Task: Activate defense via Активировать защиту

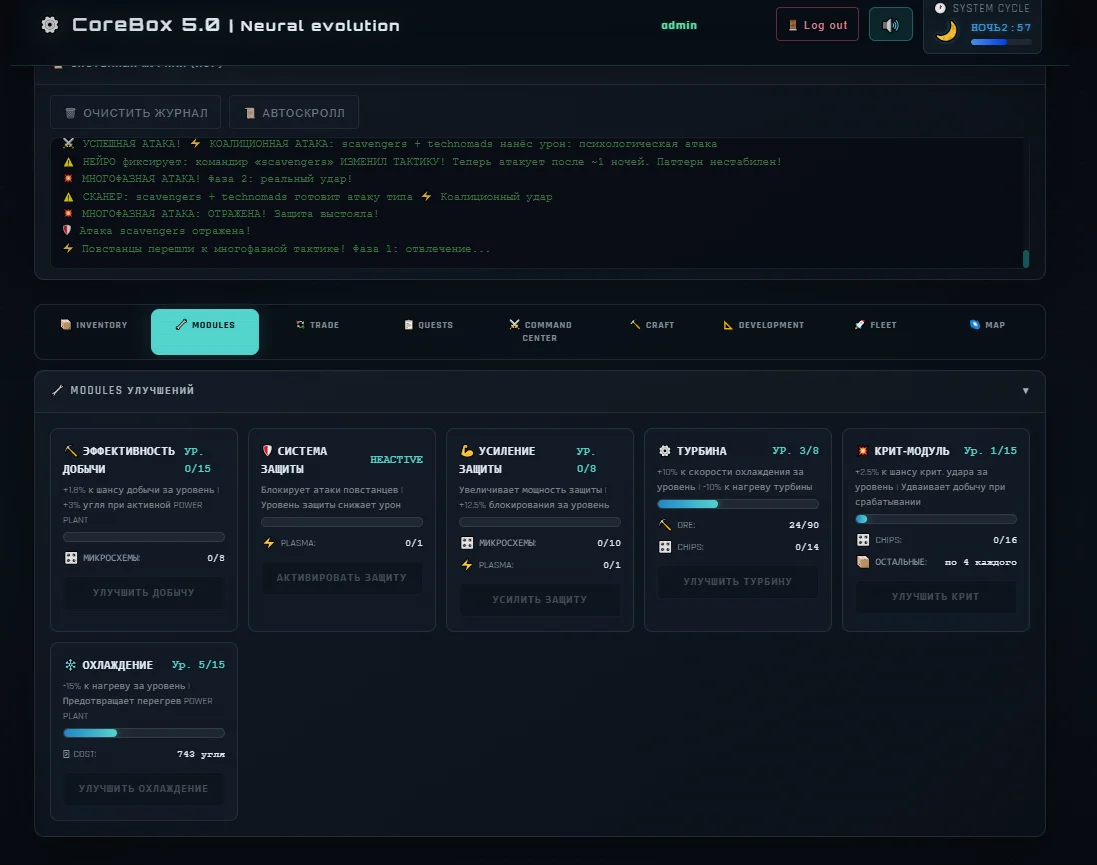Action: point(341,577)
